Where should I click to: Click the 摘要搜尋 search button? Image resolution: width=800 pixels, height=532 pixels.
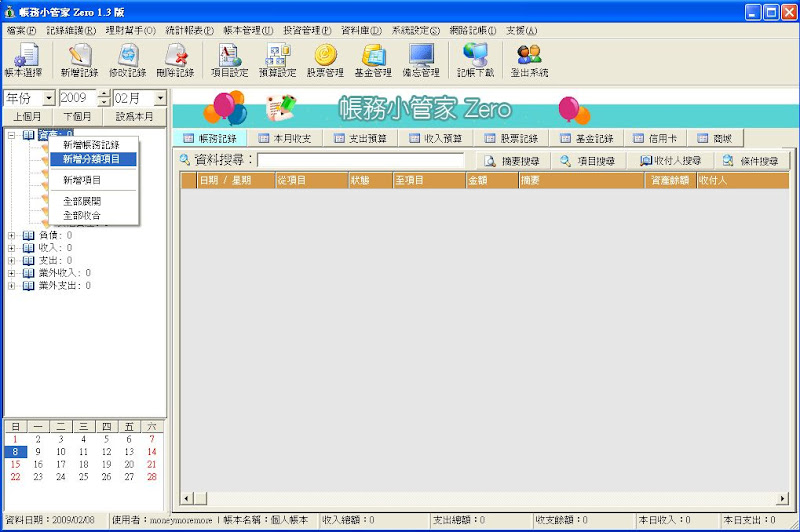coord(513,161)
